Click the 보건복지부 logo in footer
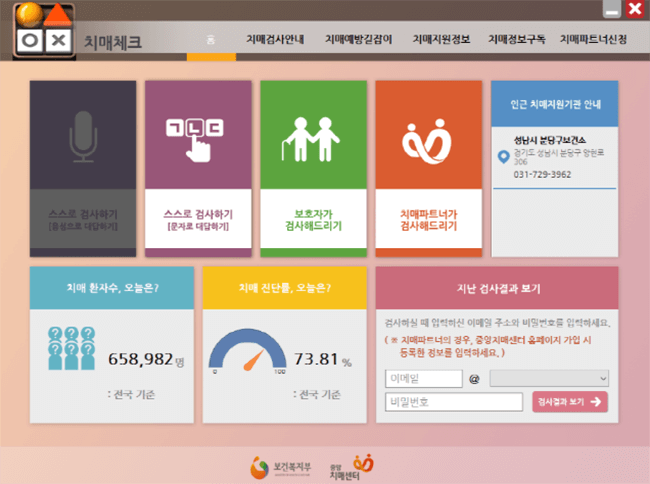The width and height of the screenshot is (650, 484). 281,468
